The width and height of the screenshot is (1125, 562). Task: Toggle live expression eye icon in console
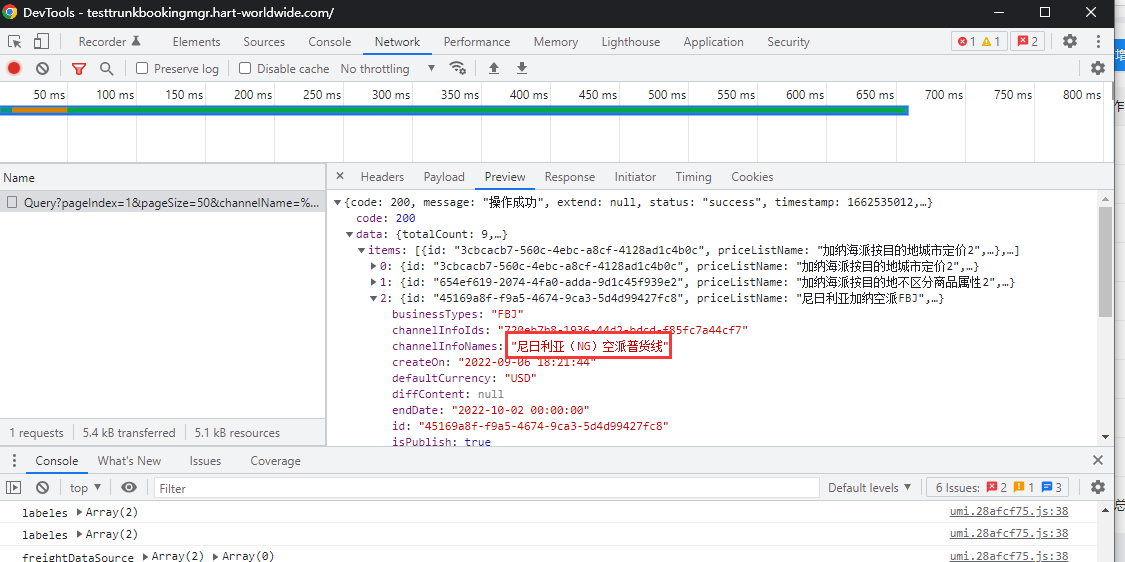click(x=129, y=488)
